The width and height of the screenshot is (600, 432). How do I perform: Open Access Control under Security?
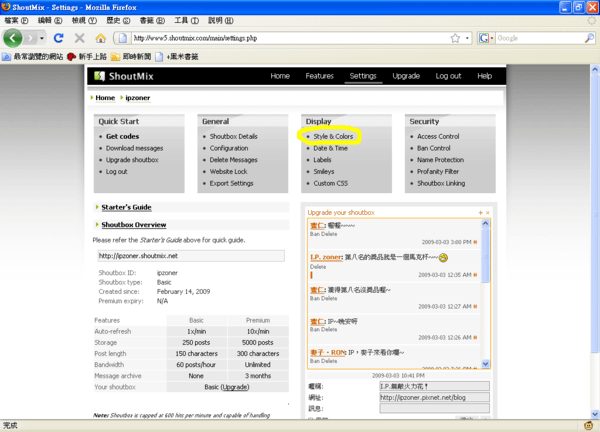click(438, 136)
